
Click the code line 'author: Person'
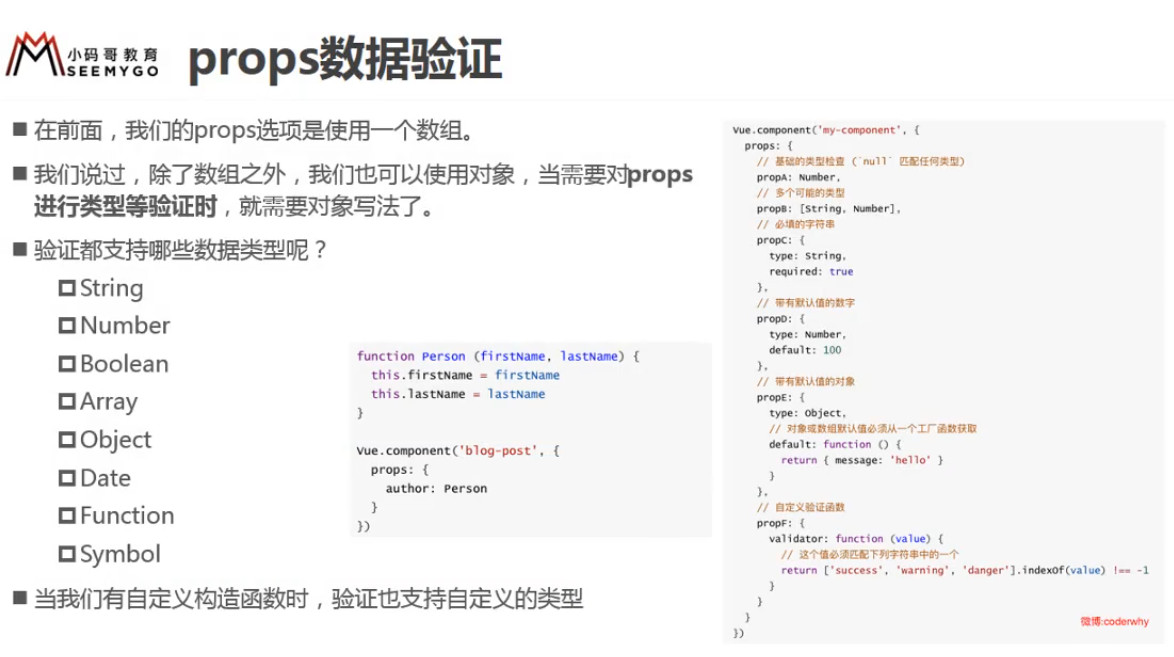(436, 488)
